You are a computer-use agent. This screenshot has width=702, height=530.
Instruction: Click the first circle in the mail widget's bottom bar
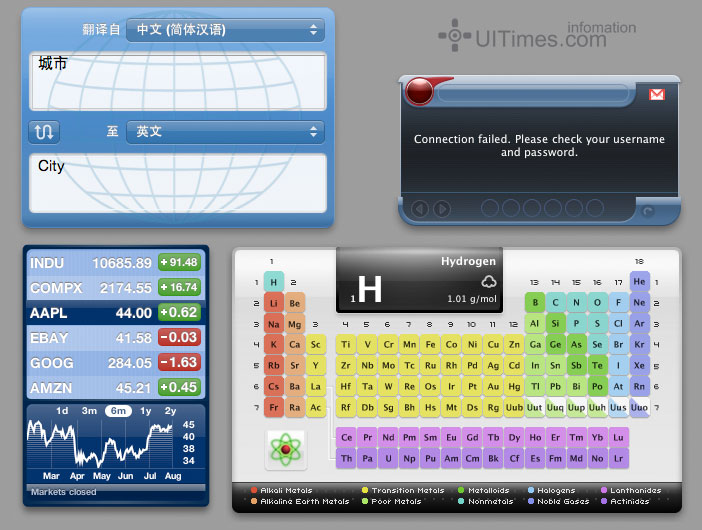[x=490, y=208]
